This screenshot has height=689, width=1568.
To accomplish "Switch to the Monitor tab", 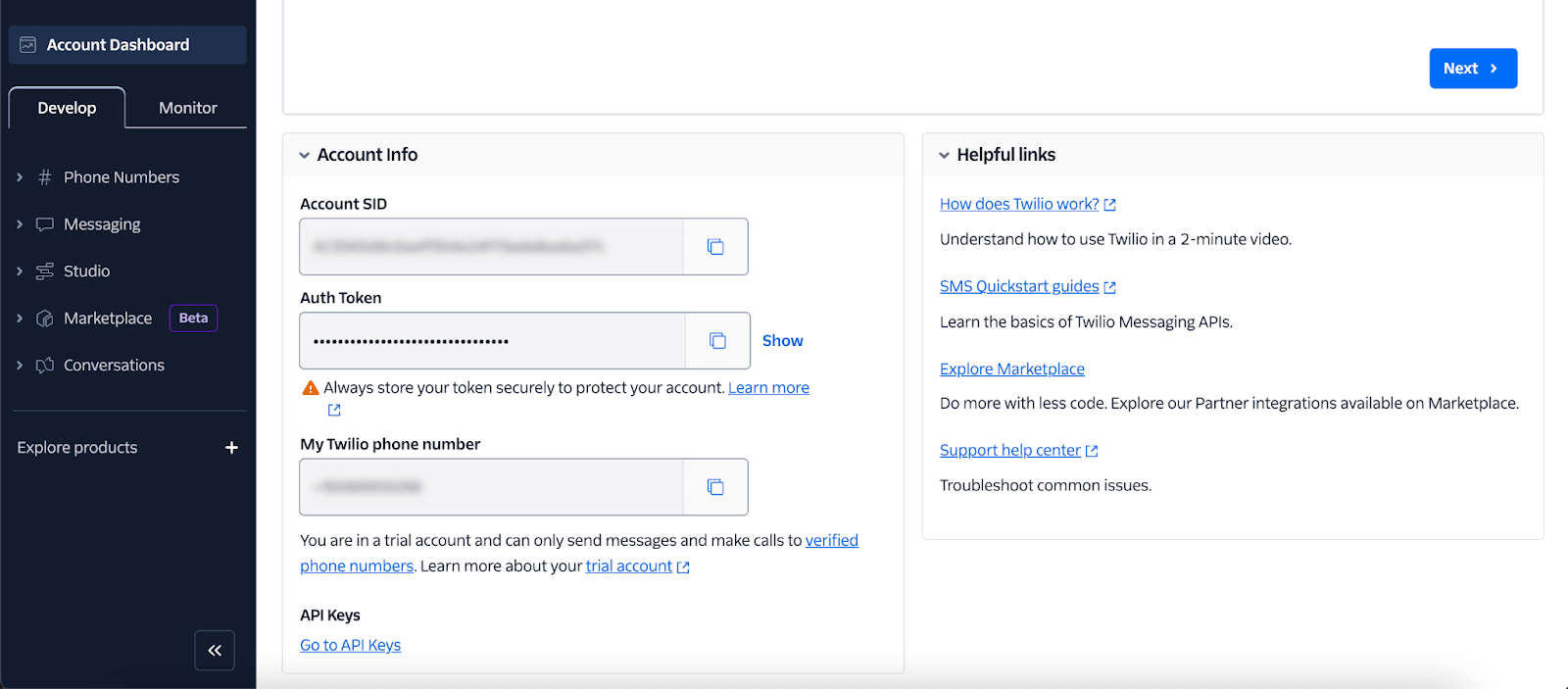I will click(x=188, y=108).
